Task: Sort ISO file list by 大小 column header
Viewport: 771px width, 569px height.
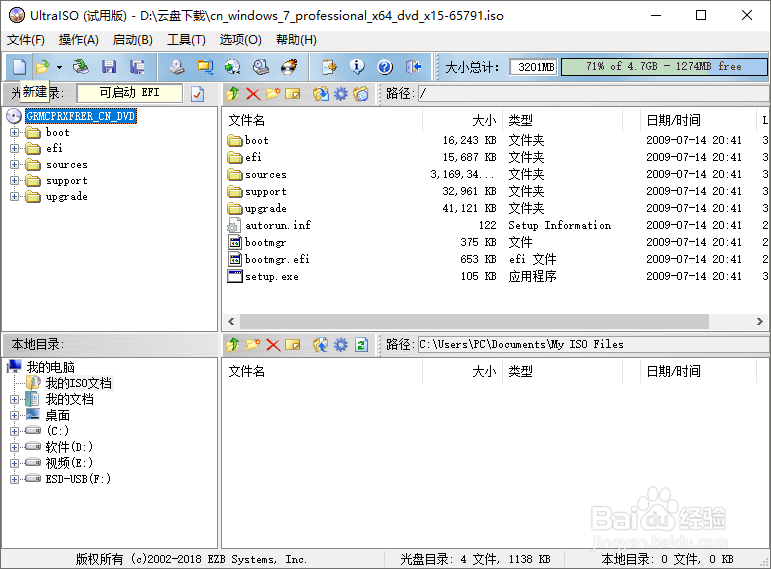Action: pos(462,120)
